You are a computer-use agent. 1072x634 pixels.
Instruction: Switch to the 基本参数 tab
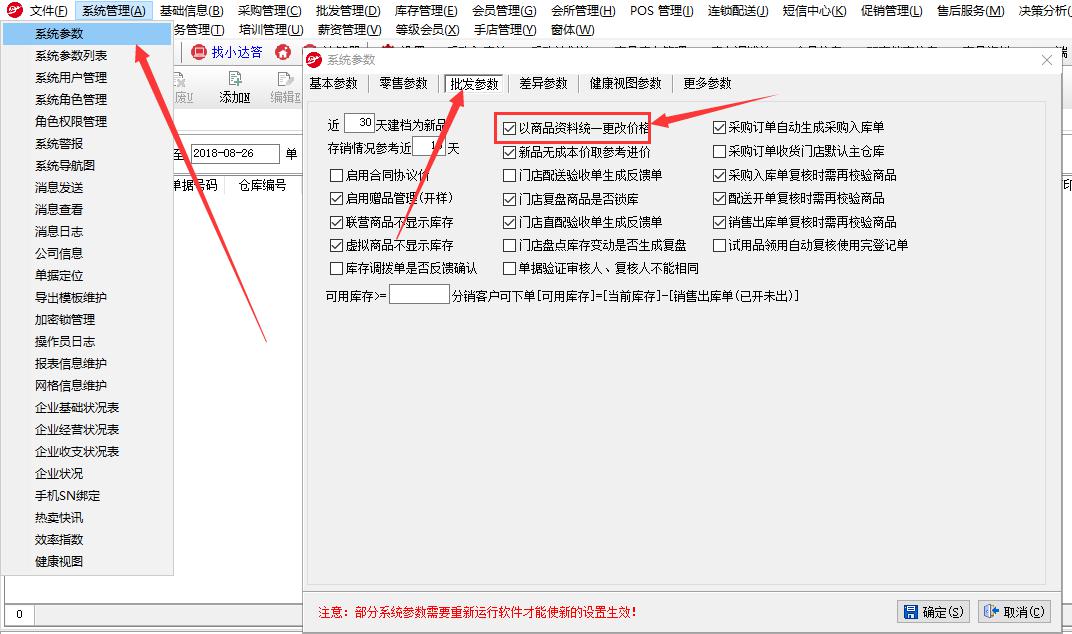pos(334,83)
